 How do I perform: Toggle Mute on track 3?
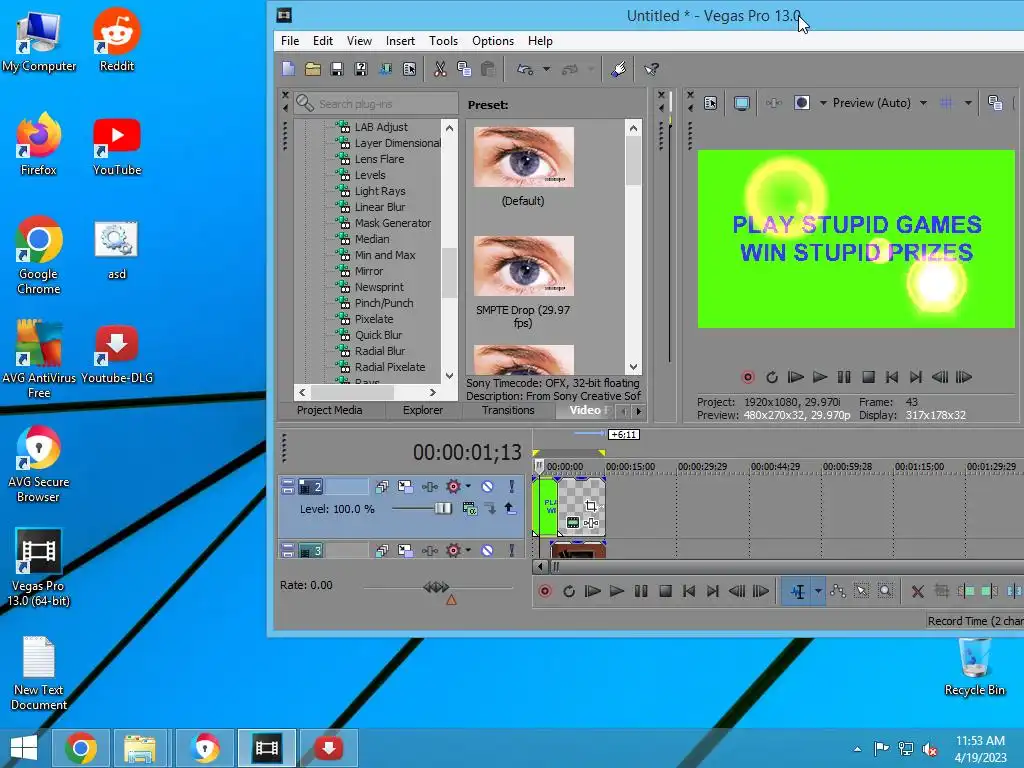tap(487, 551)
